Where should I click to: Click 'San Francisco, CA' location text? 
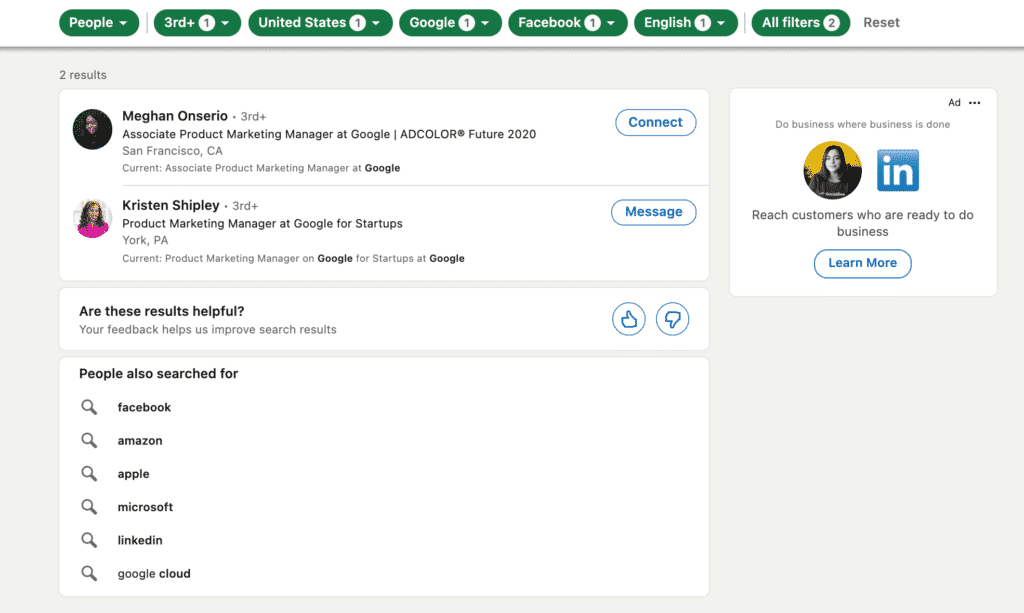click(172, 151)
